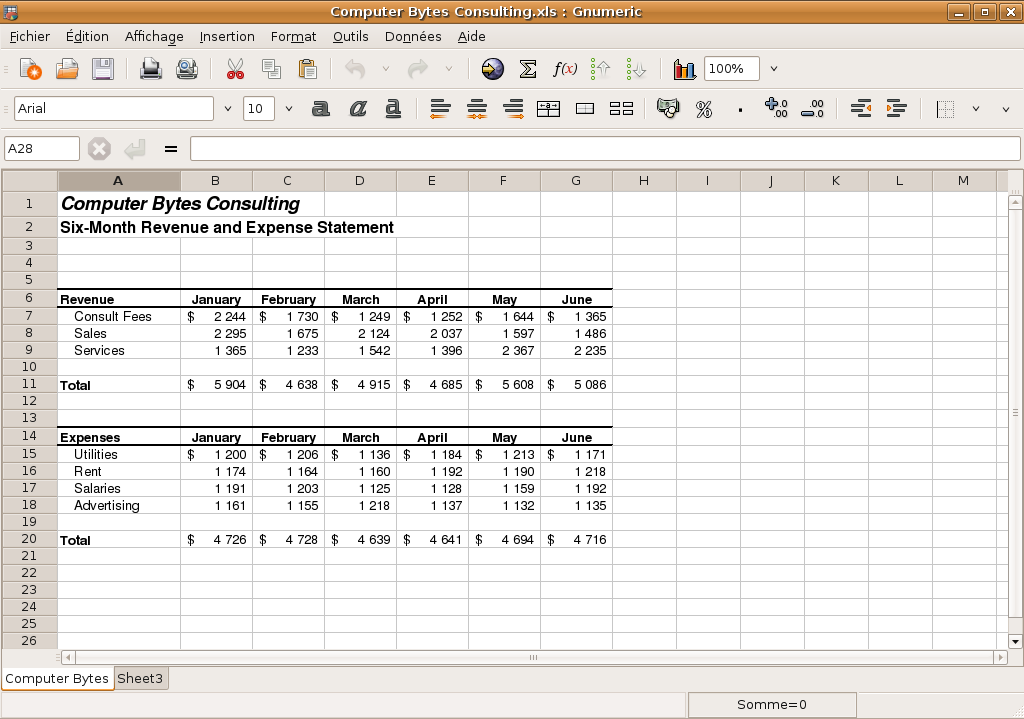
Task: Toggle bold text formatting
Action: (x=320, y=109)
